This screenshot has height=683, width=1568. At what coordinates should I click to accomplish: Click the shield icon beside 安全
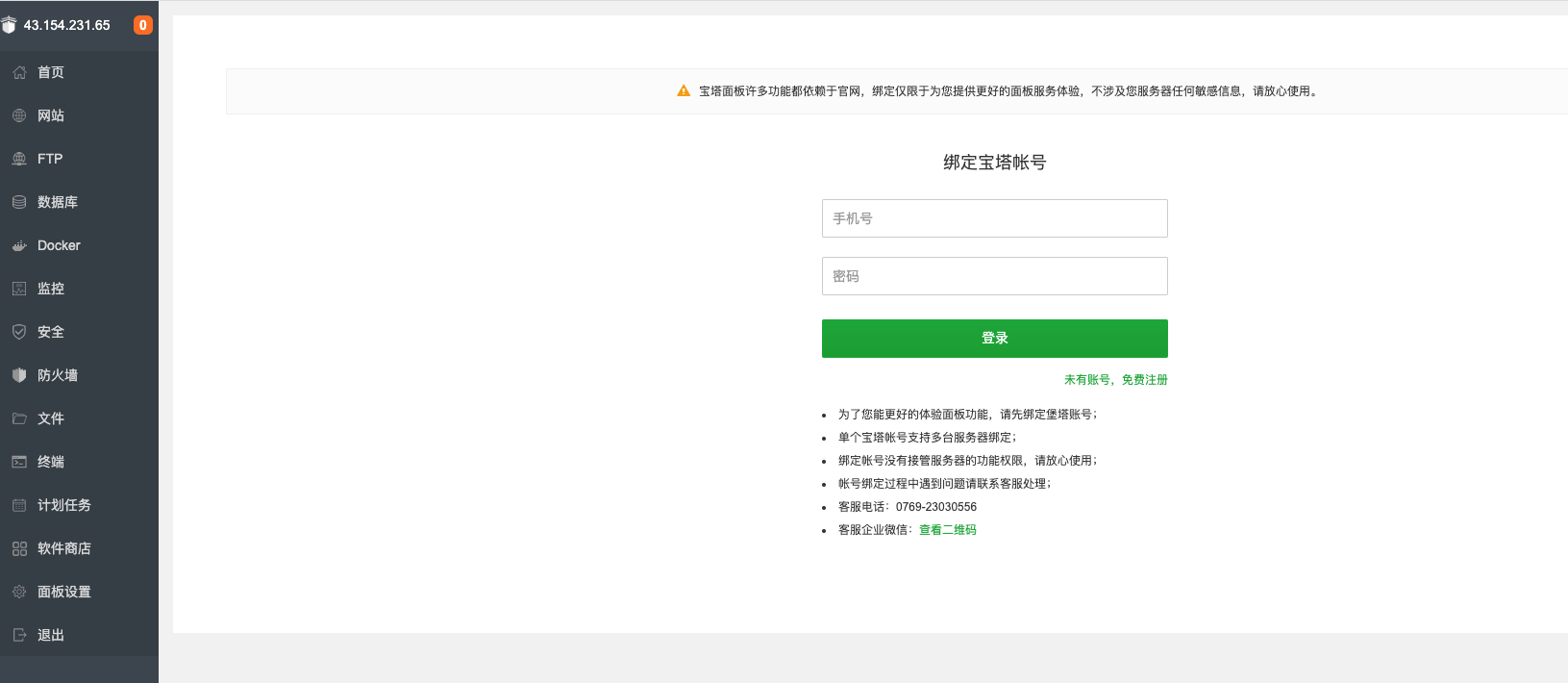[19, 332]
